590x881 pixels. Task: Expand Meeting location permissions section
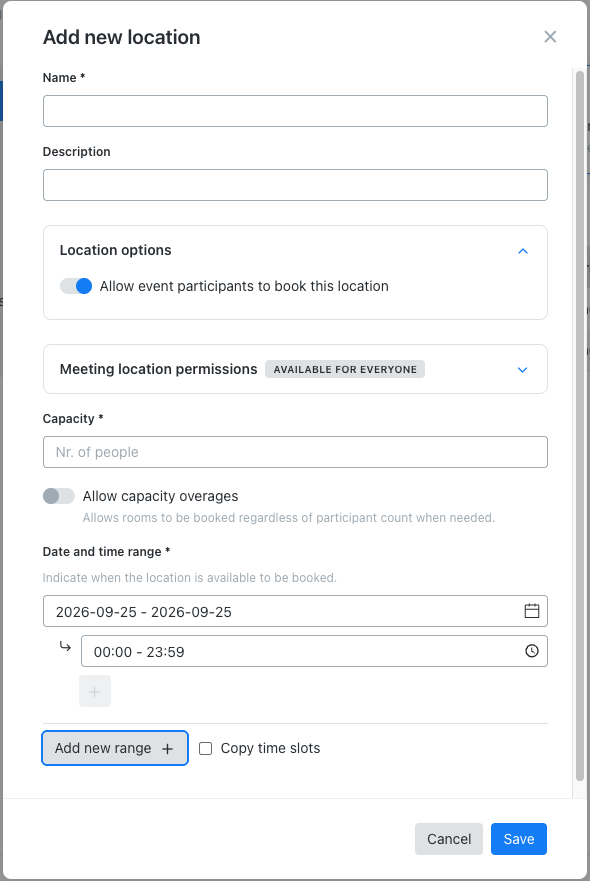click(523, 370)
